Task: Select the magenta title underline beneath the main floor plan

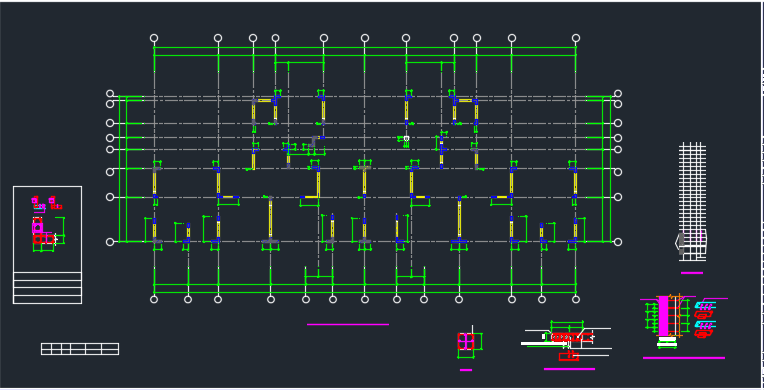Action: pyautogui.click(x=348, y=324)
